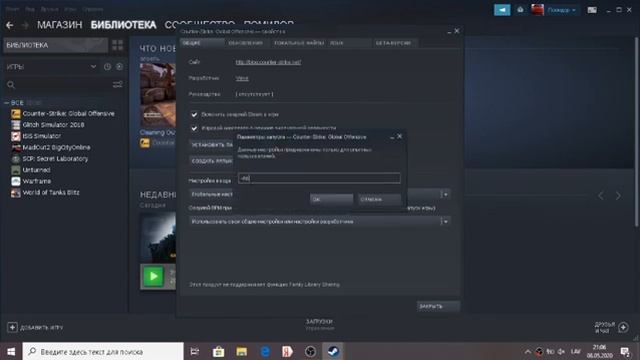The width and height of the screenshot is (640, 360).
Task: Confirm launch options with OK button
Action: click(x=331, y=199)
